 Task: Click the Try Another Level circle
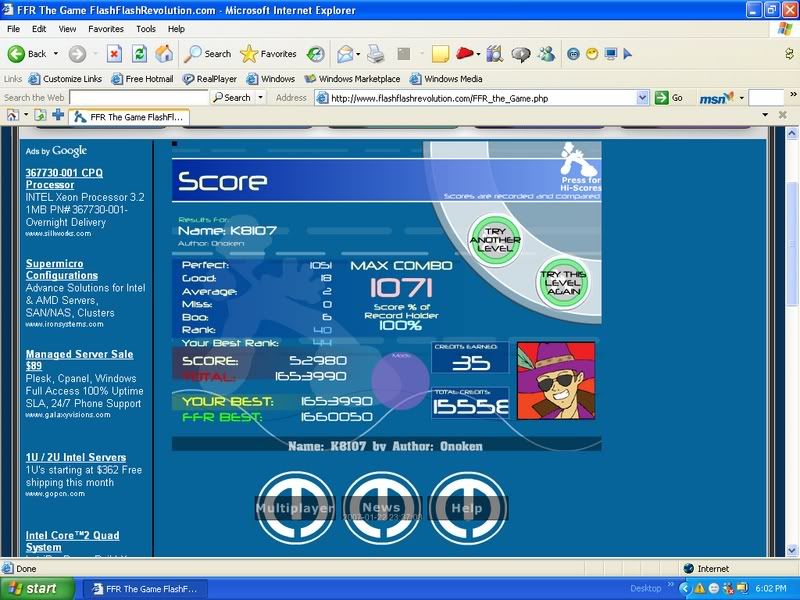[x=497, y=240]
